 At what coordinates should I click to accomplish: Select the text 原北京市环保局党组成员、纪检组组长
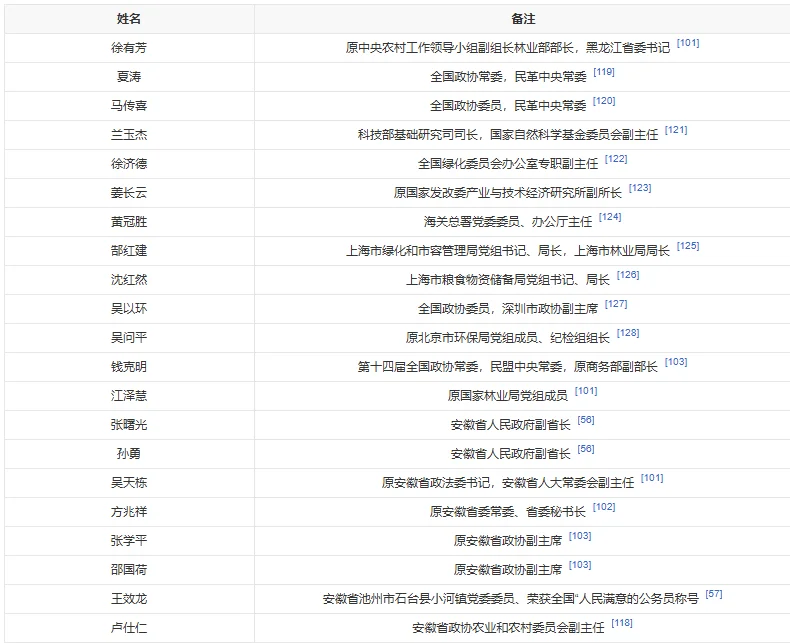tap(508, 338)
